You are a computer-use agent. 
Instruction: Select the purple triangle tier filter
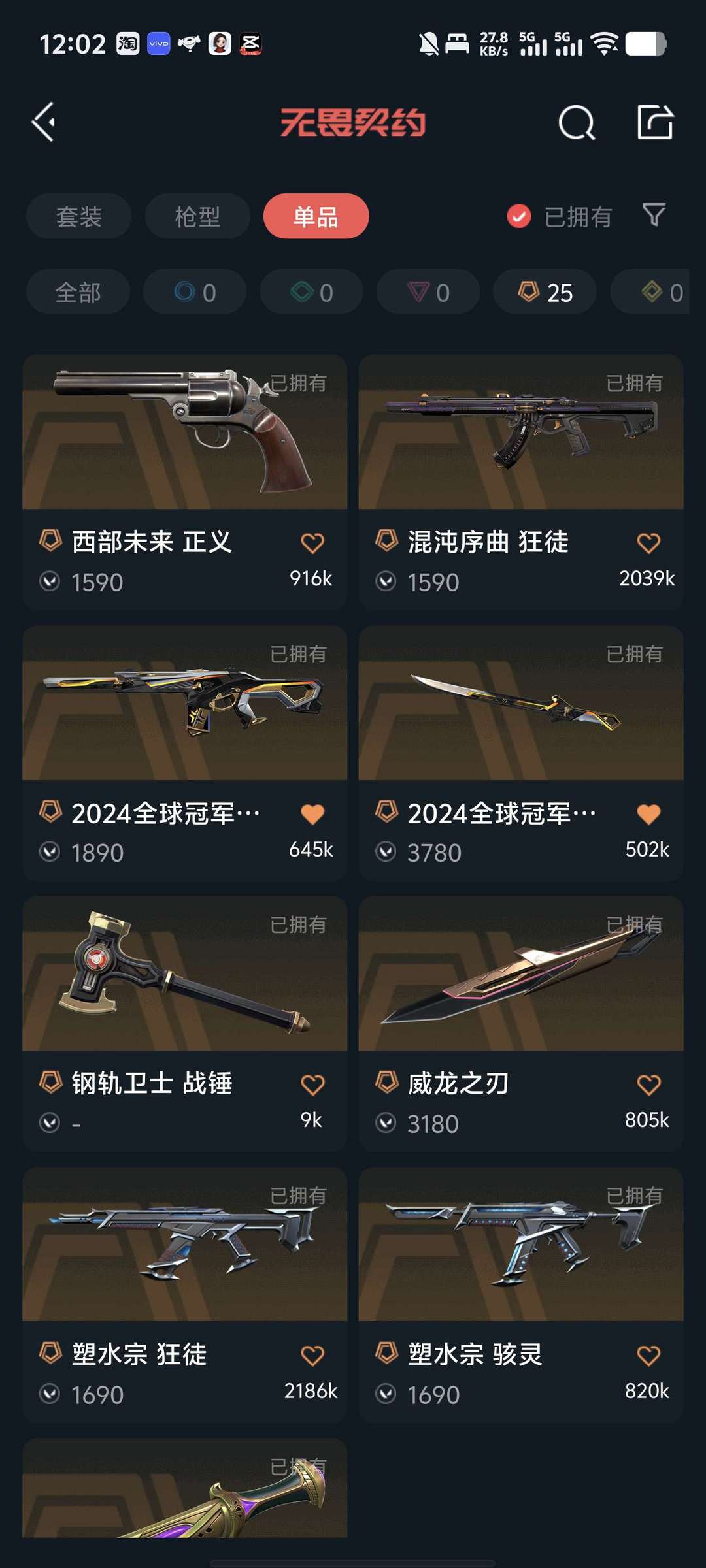(428, 292)
